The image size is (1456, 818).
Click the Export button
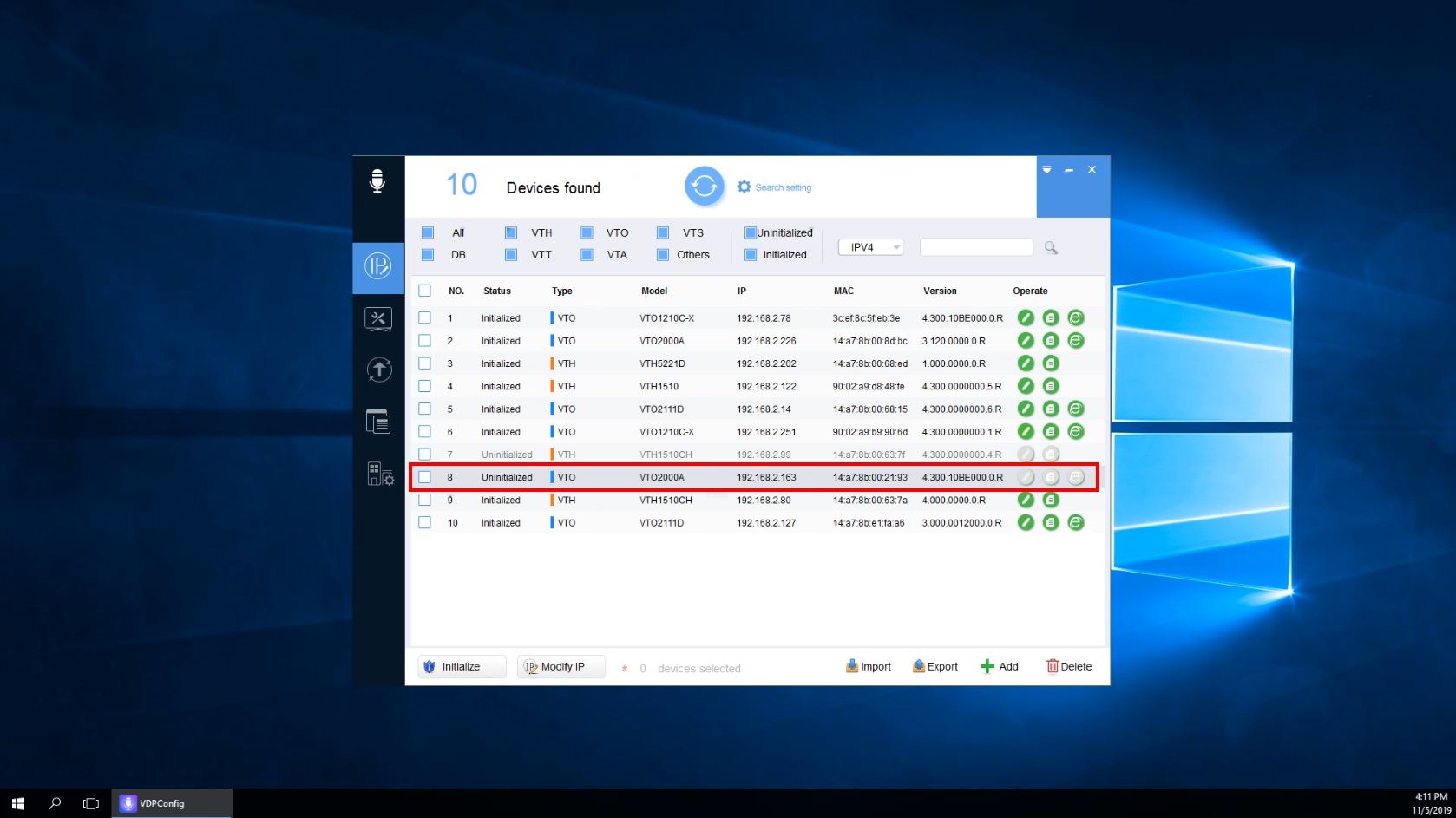tap(935, 666)
